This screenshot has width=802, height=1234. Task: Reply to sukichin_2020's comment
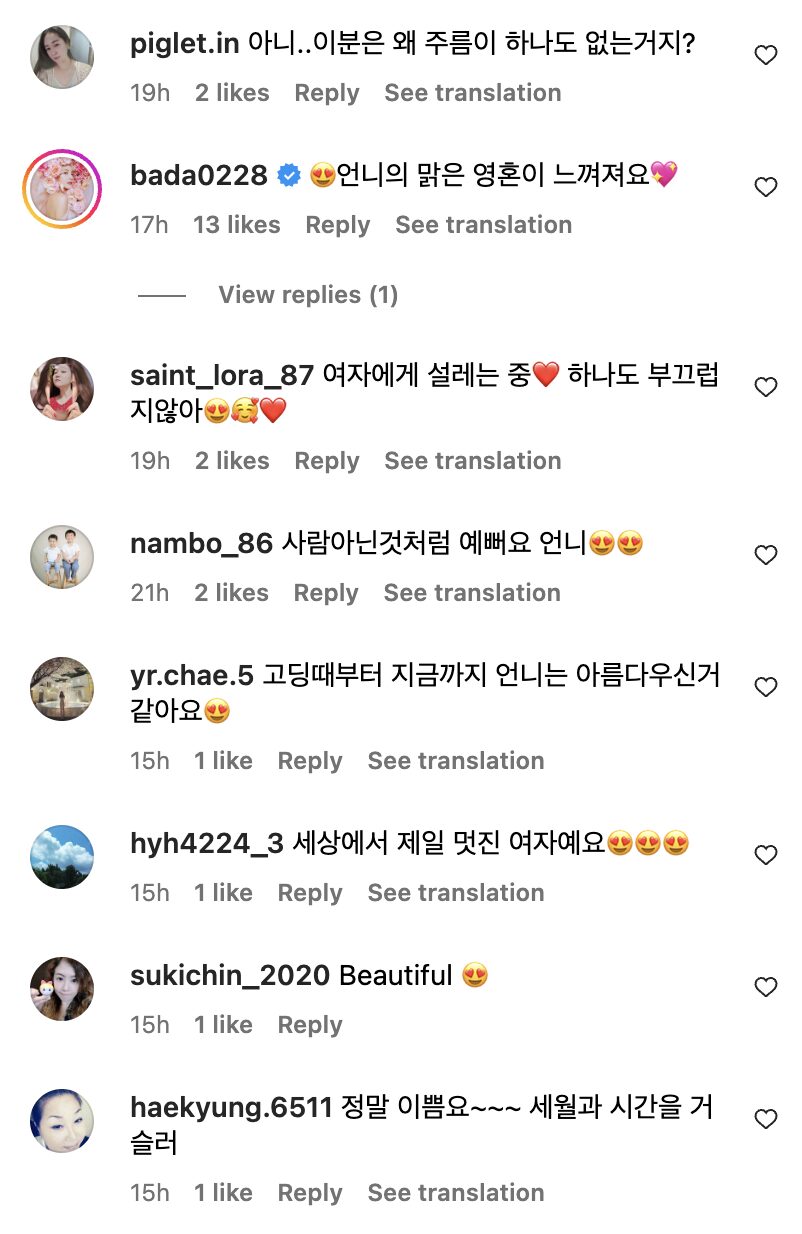310,1025
